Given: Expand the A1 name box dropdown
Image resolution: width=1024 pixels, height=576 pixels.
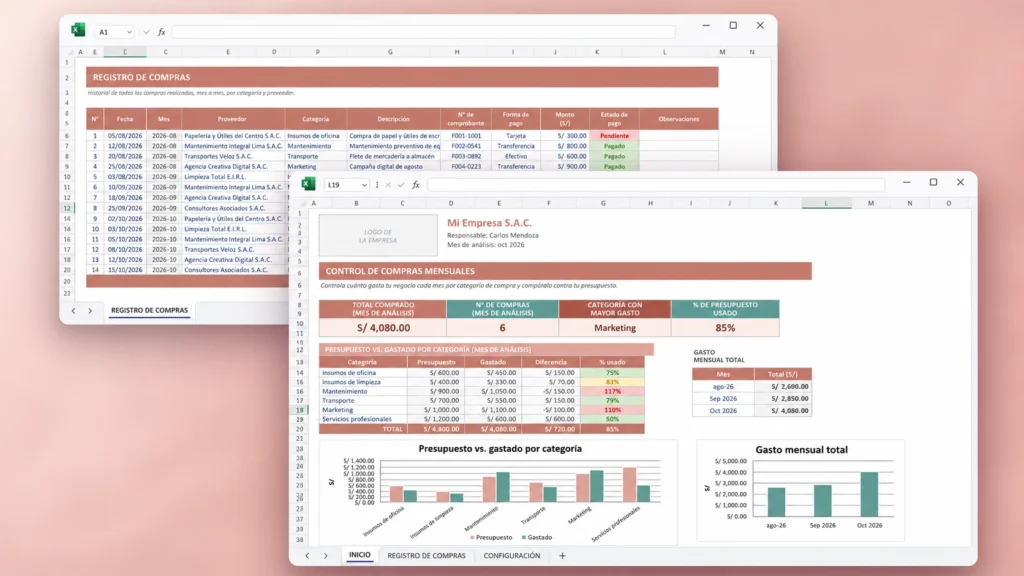Looking at the screenshot, I should 129,33.
